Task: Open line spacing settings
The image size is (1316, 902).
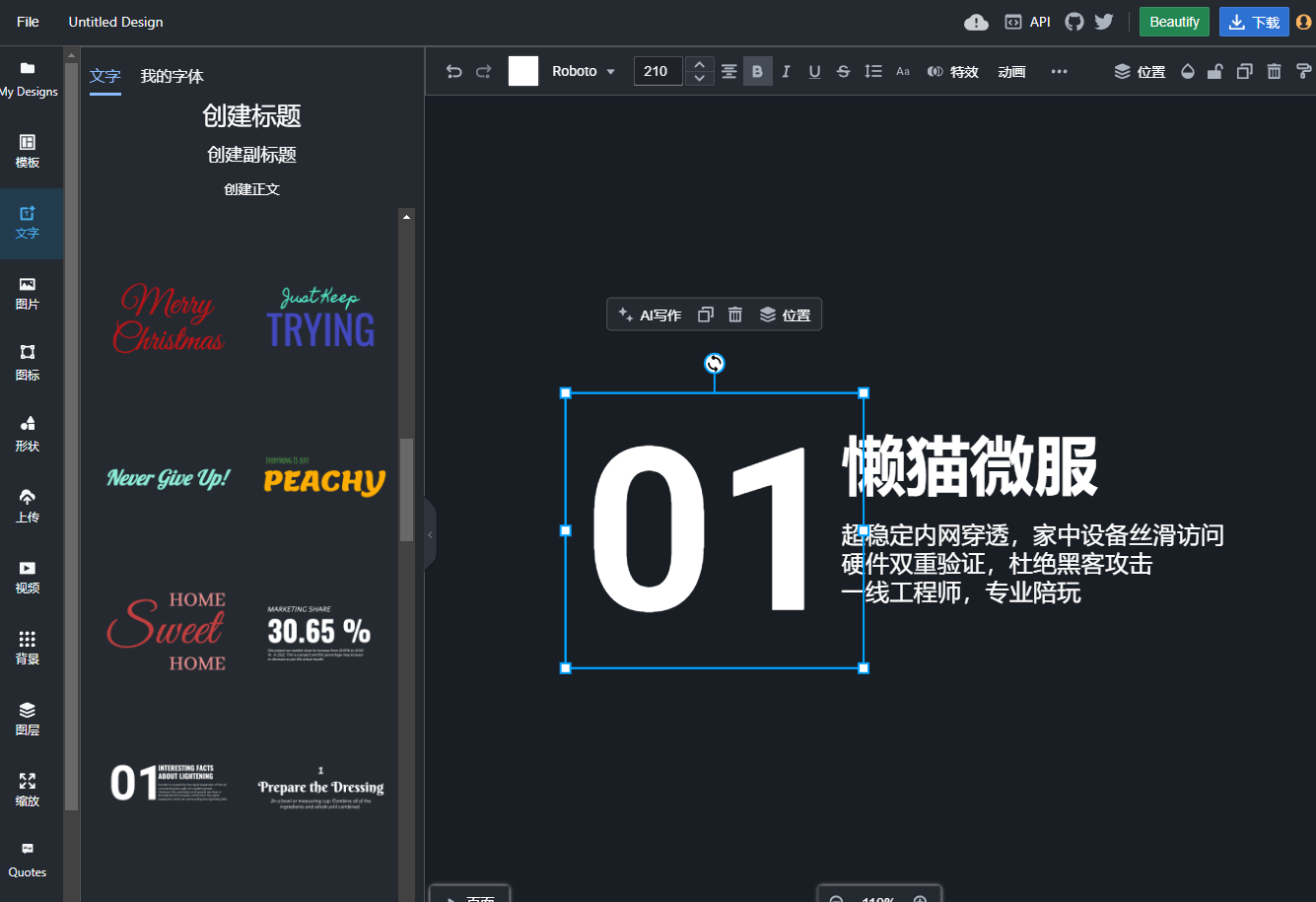Action: 872,71
